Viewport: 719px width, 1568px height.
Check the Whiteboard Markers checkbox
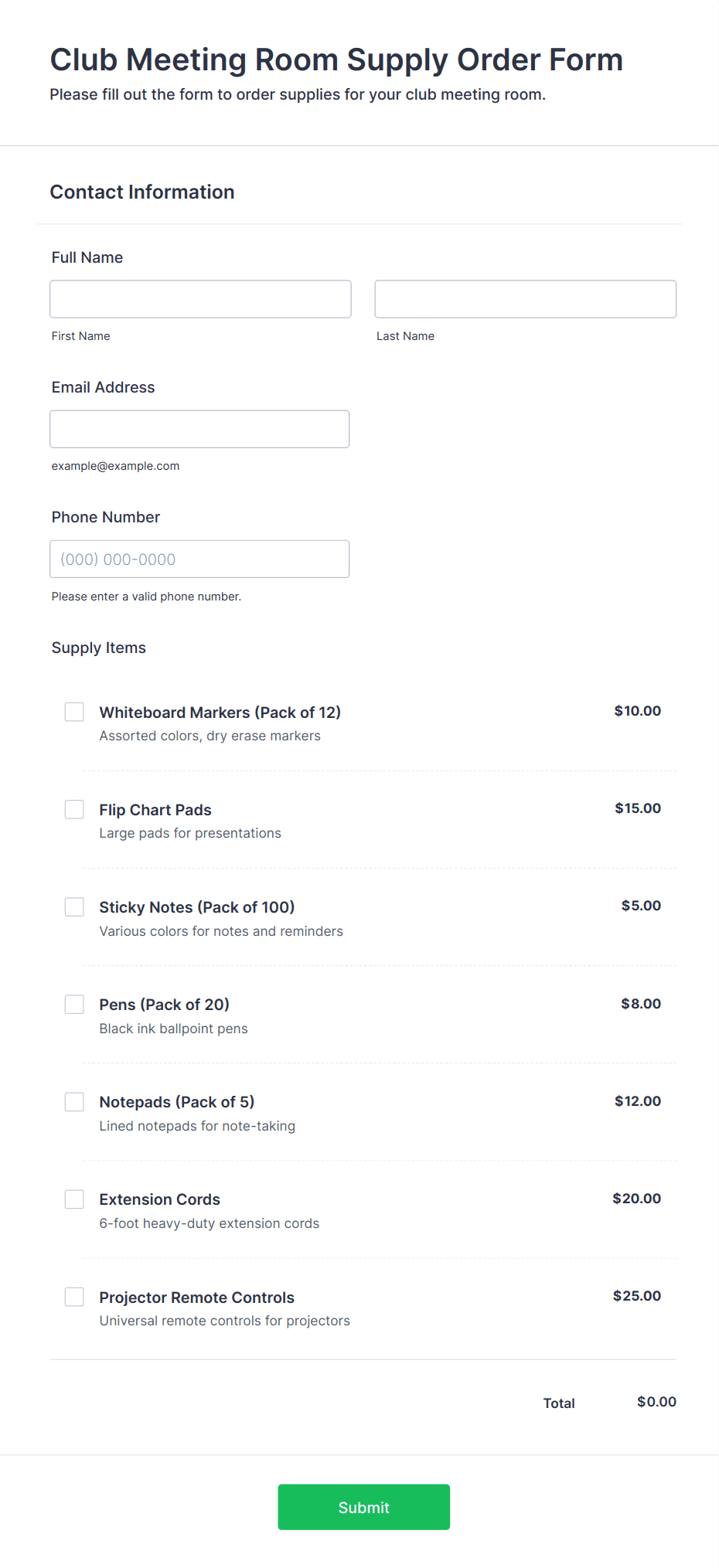[74, 712]
